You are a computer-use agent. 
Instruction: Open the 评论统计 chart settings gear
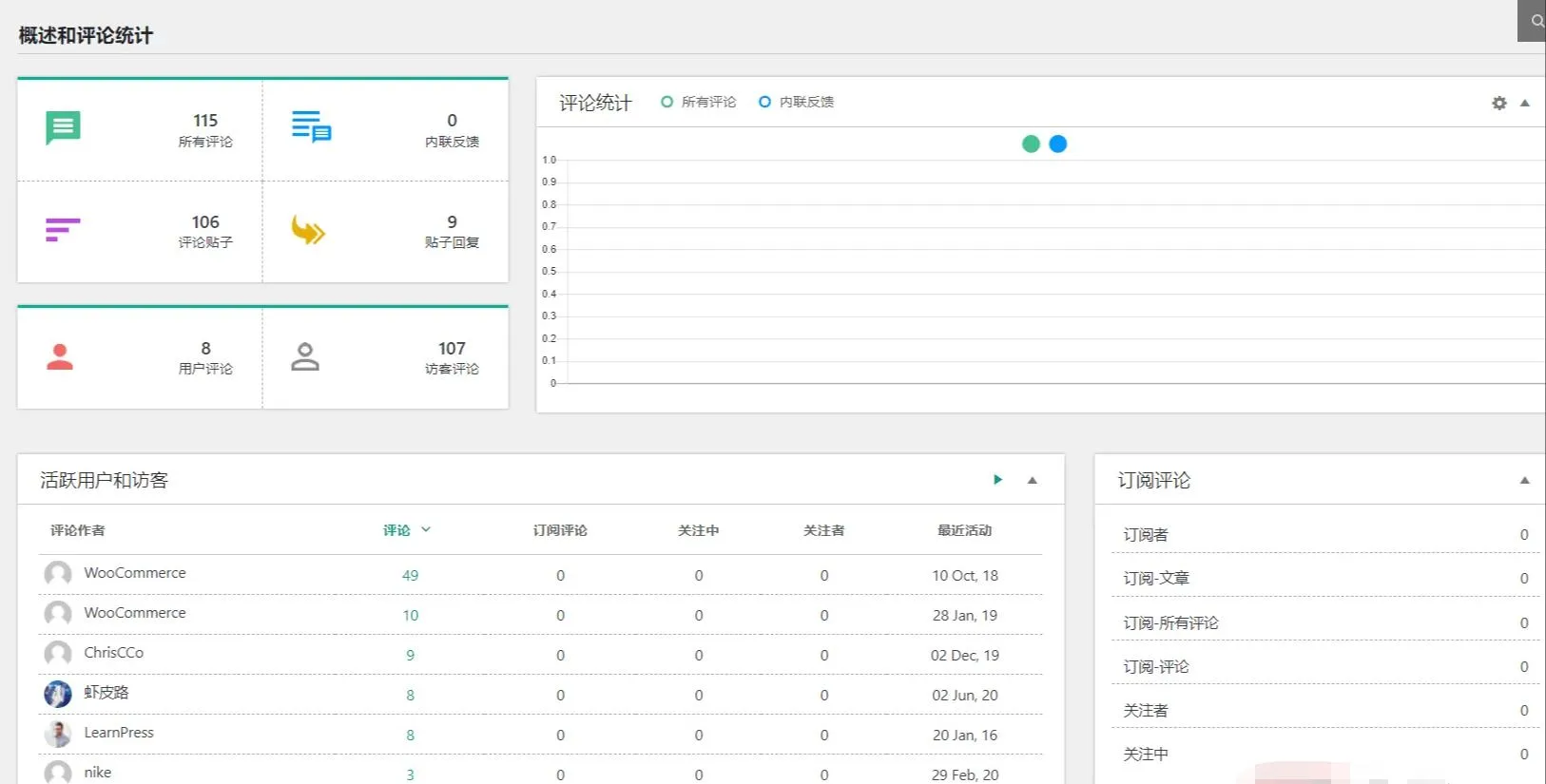tap(1499, 103)
